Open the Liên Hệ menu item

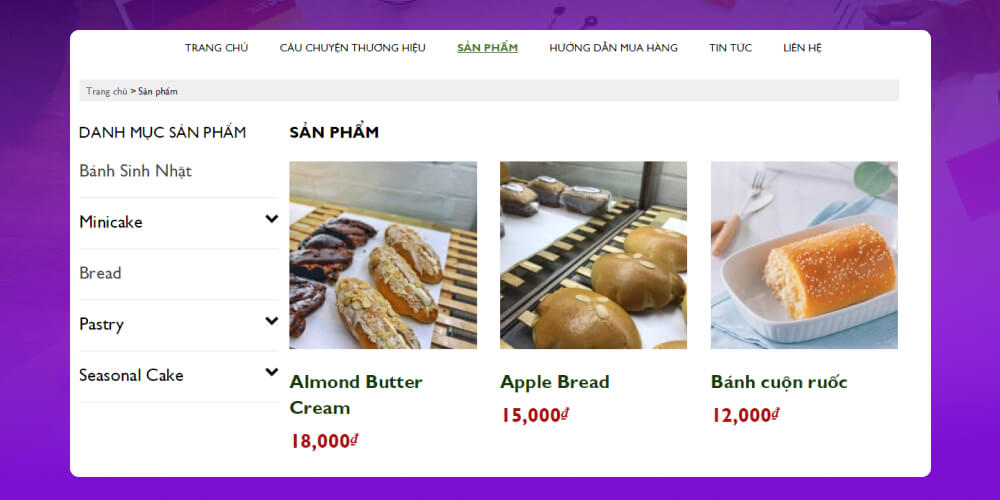(x=802, y=48)
